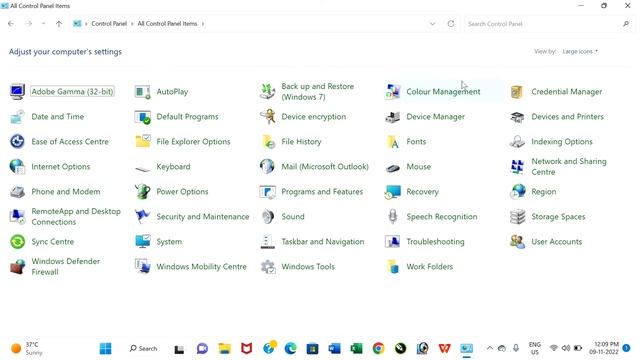Open the File History icon

[267, 142]
